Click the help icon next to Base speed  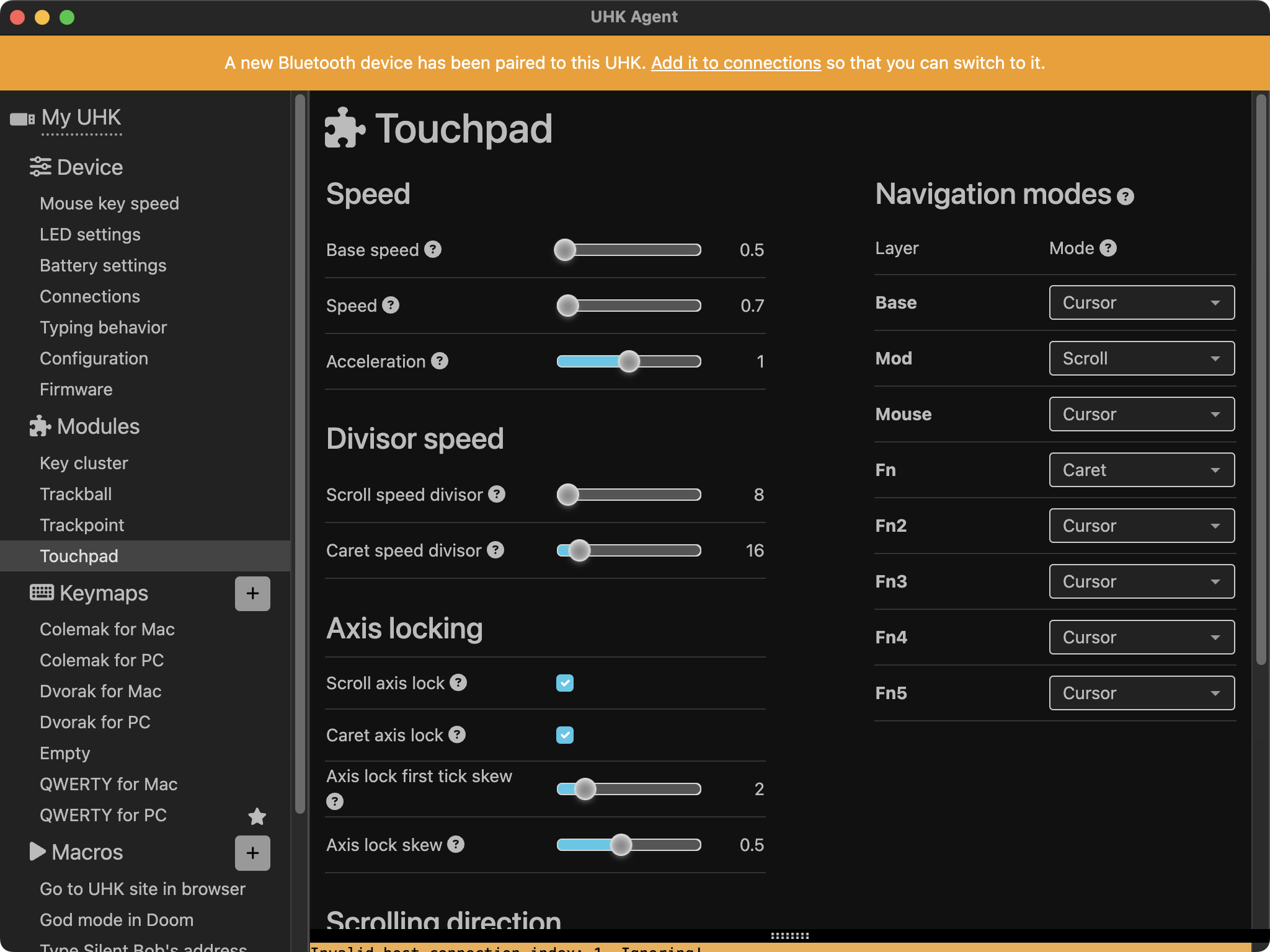(x=433, y=249)
